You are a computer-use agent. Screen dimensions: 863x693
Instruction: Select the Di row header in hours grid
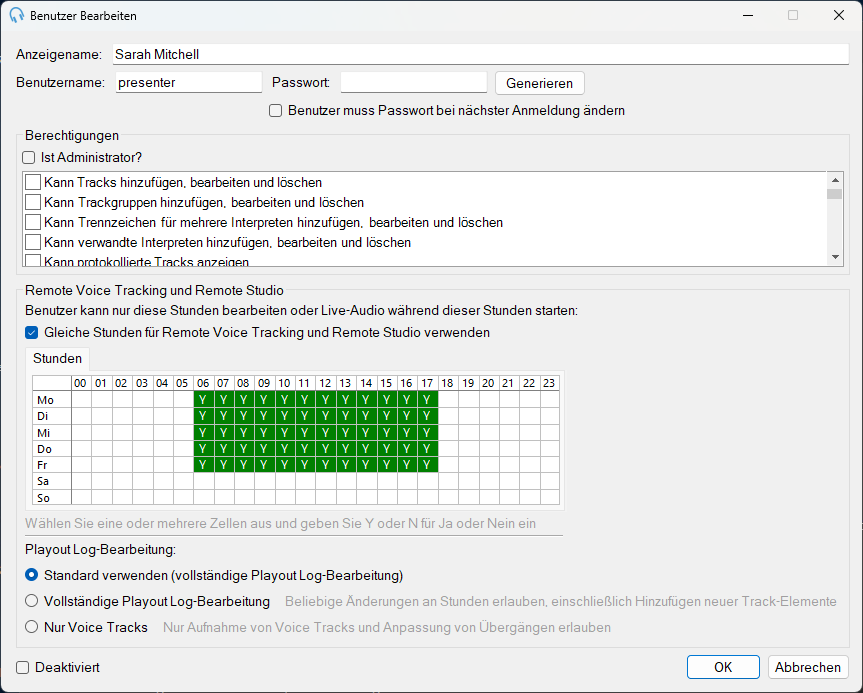tap(52, 416)
